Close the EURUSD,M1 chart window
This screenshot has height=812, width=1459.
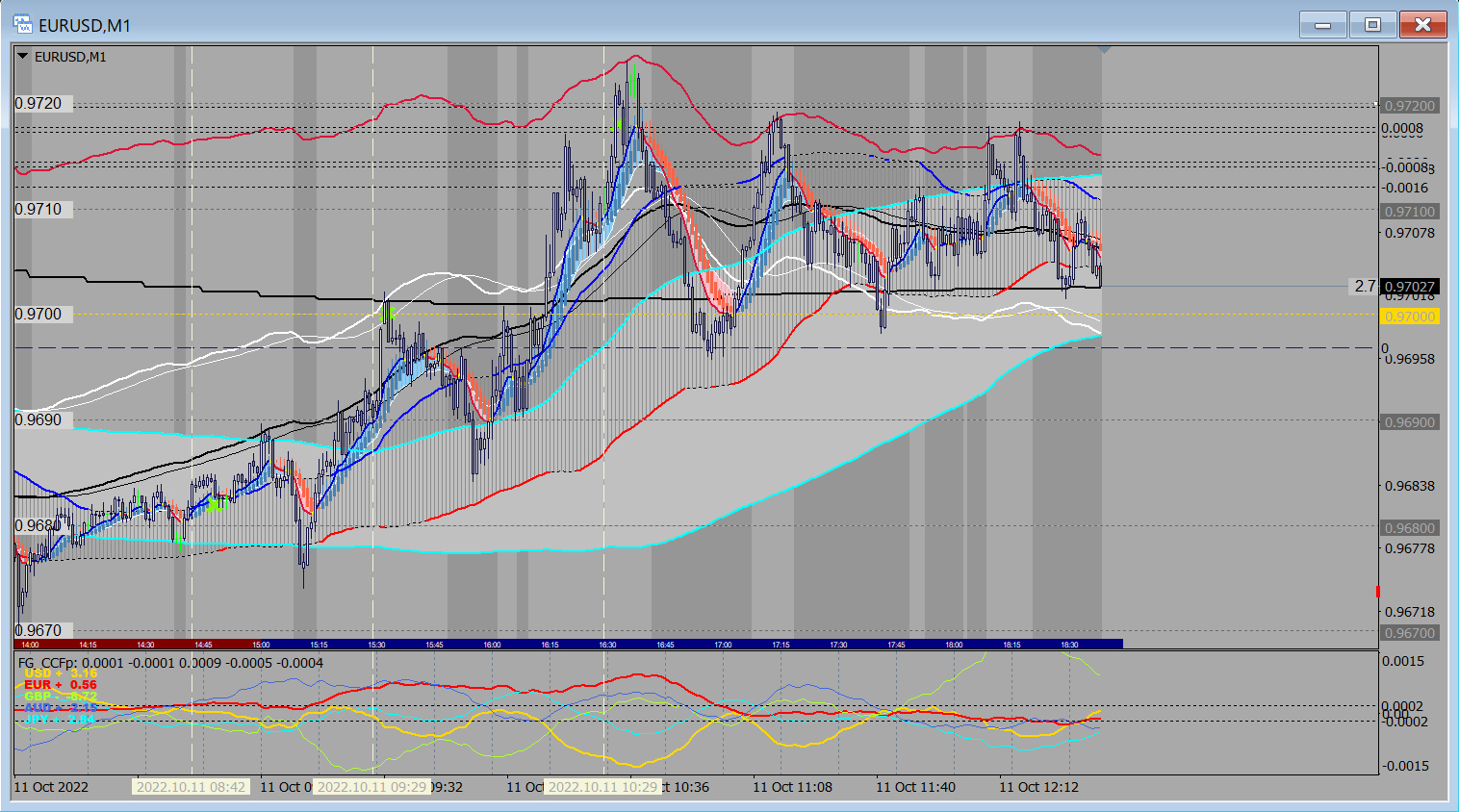pyautogui.click(x=1422, y=25)
